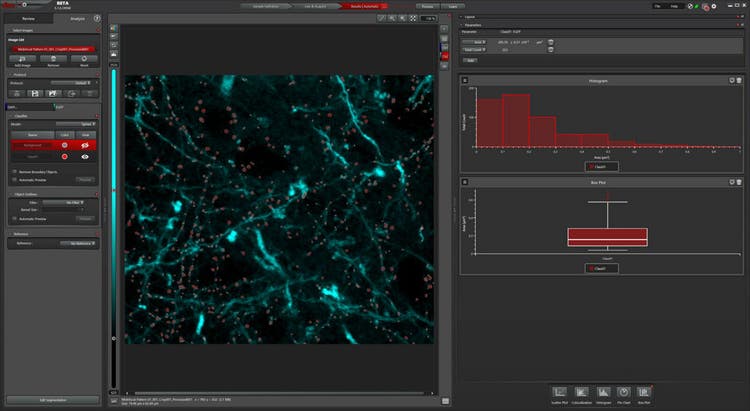
Task: Click the viewer horizontal scrollbar
Action: (279, 393)
